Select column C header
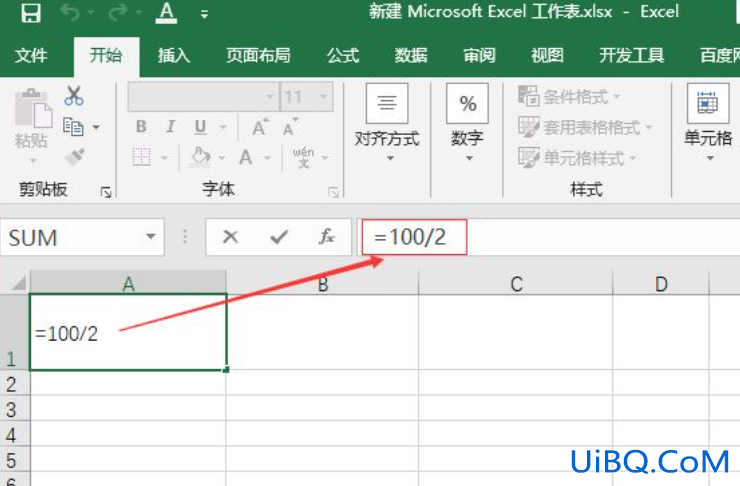740x486 pixels. (516, 283)
